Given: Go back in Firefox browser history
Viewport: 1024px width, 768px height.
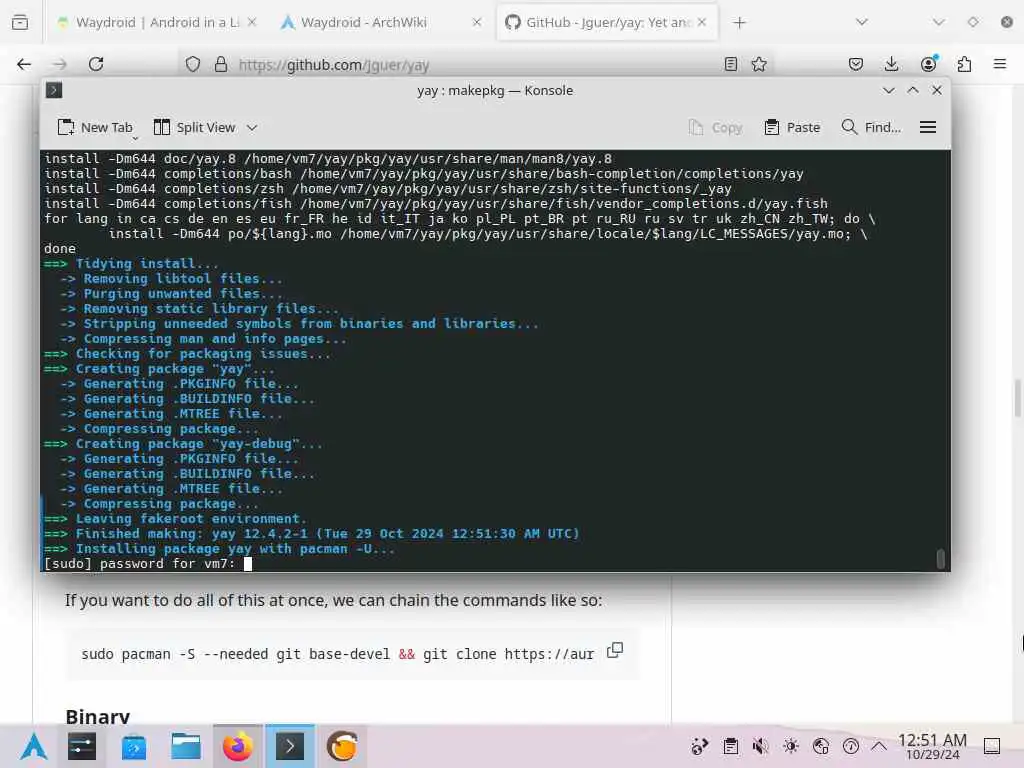Looking at the screenshot, I should click(x=24, y=64).
